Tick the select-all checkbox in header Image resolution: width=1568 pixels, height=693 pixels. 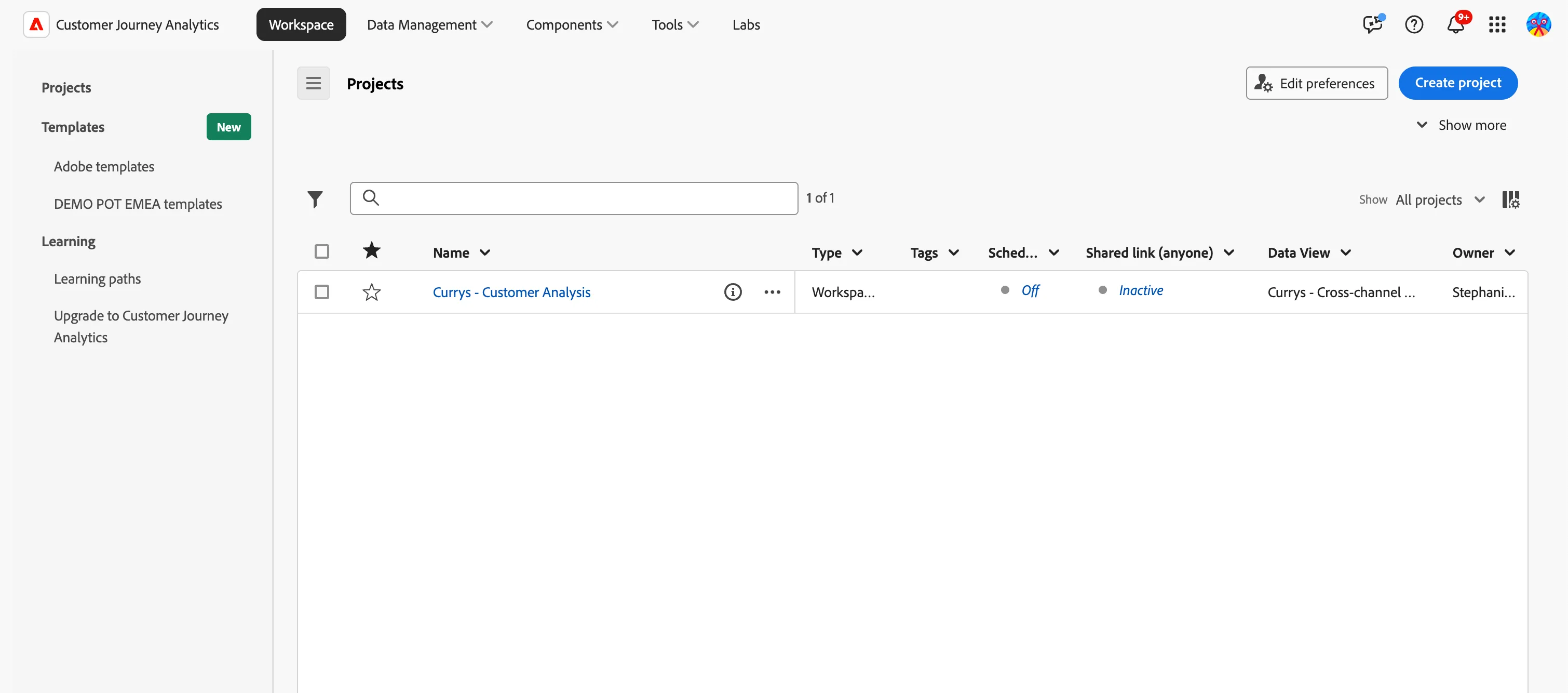[322, 251]
